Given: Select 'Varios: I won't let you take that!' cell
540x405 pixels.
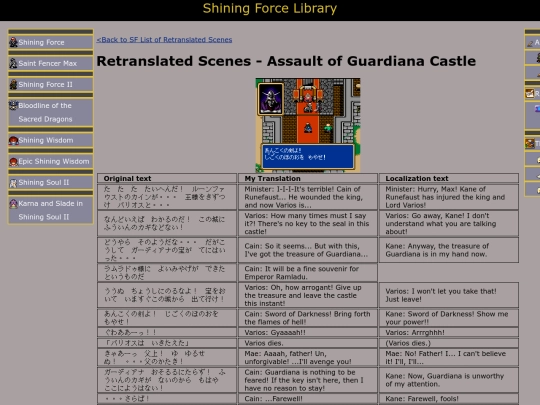Looking at the screenshot, I should point(449,295).
